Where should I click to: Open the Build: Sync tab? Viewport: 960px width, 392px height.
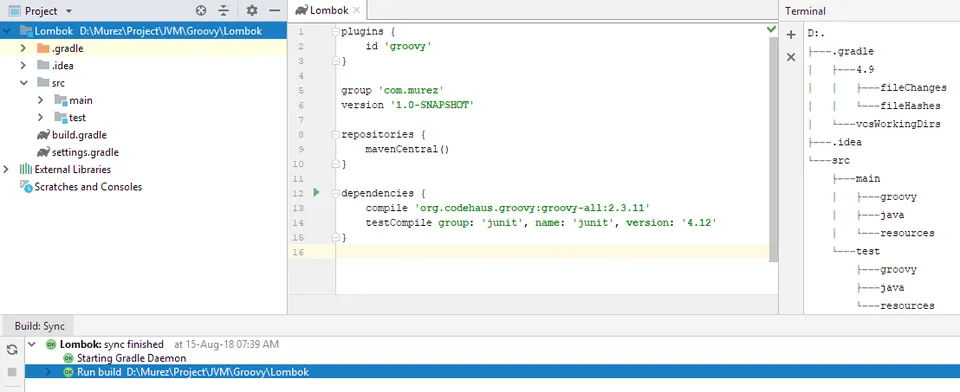[40, 326]
